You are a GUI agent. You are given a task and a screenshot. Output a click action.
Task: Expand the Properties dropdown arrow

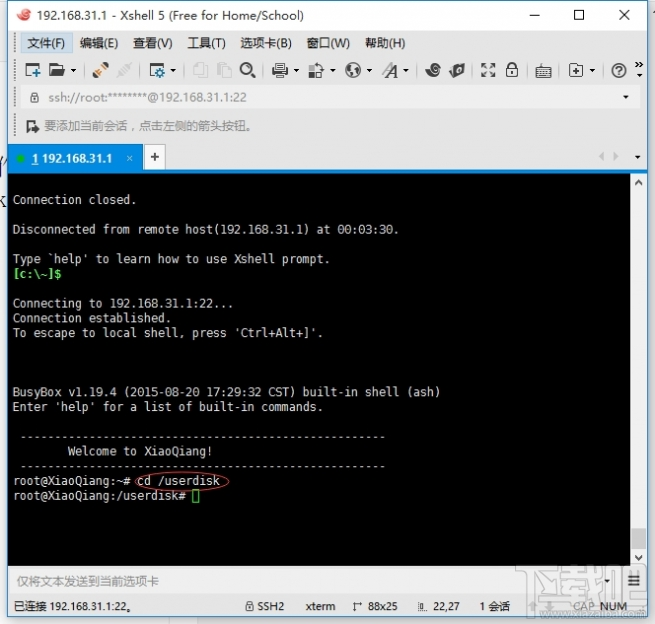pyautogui.click(x=173, y=71)
